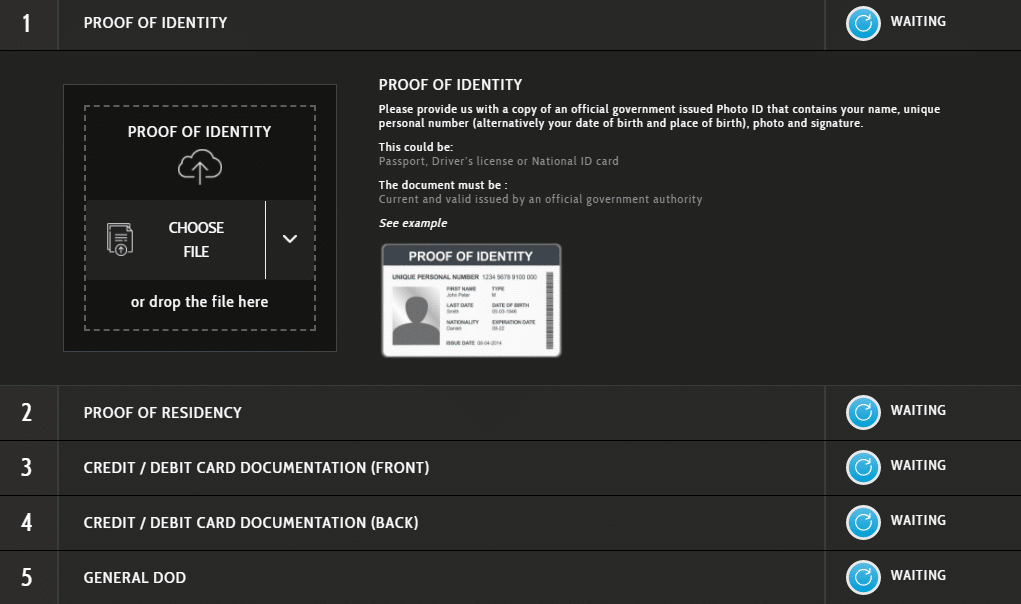
Task: Click the 'or drop the file here' area
Action: (199, 302)
